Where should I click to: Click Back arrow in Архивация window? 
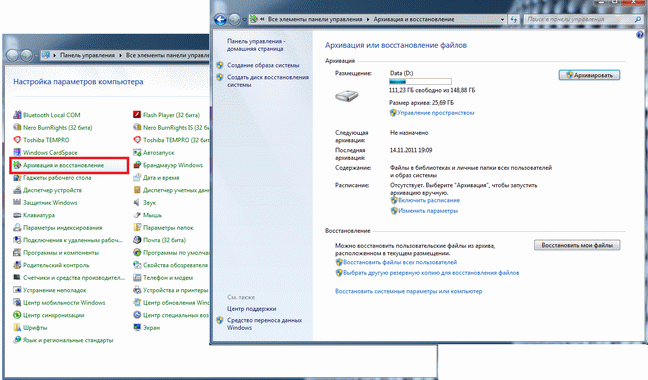click(x=220, y=19)
